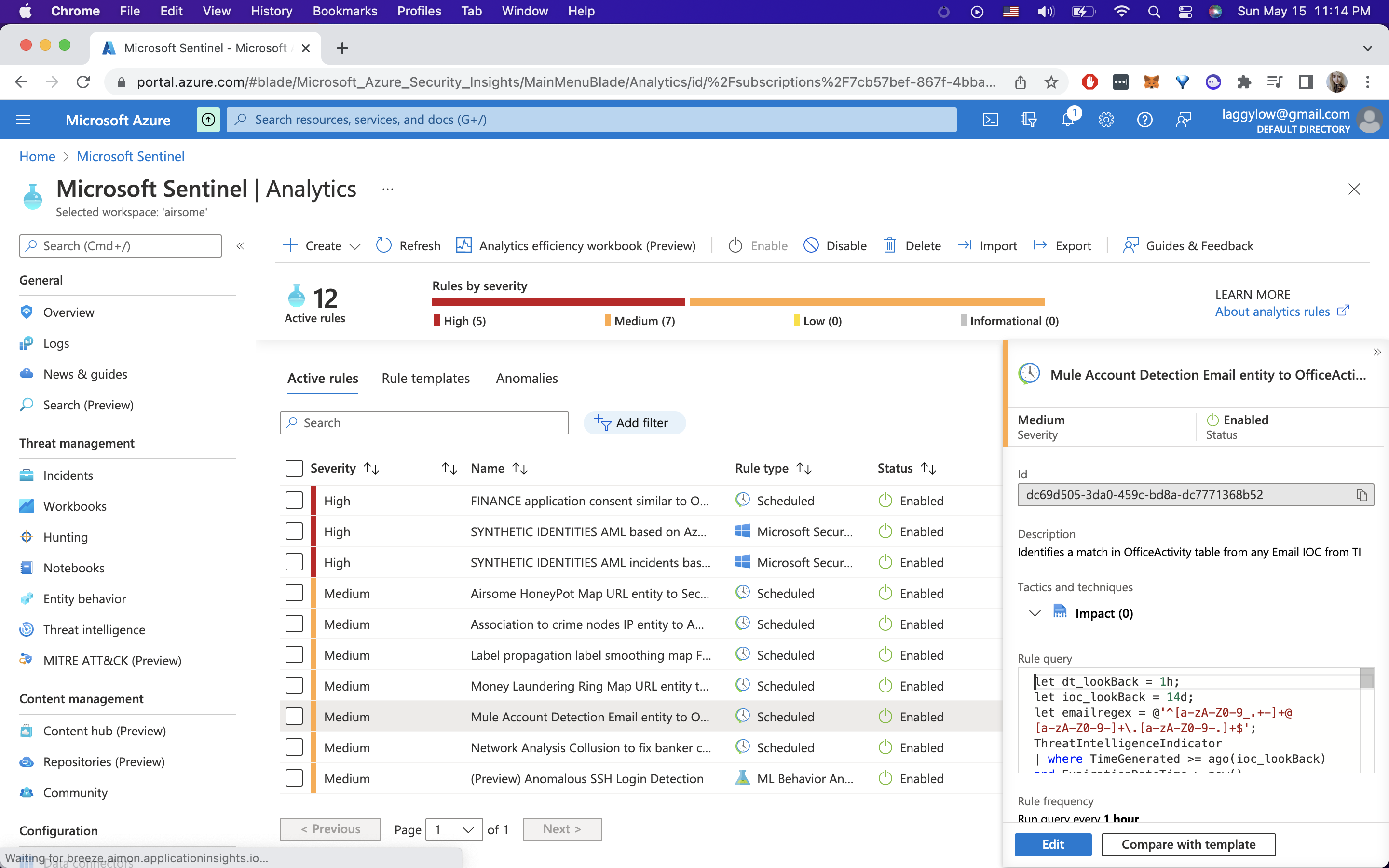1389x868 pixels.
Task: Select all rules with the header checkbox
Action: coord(294,468)
